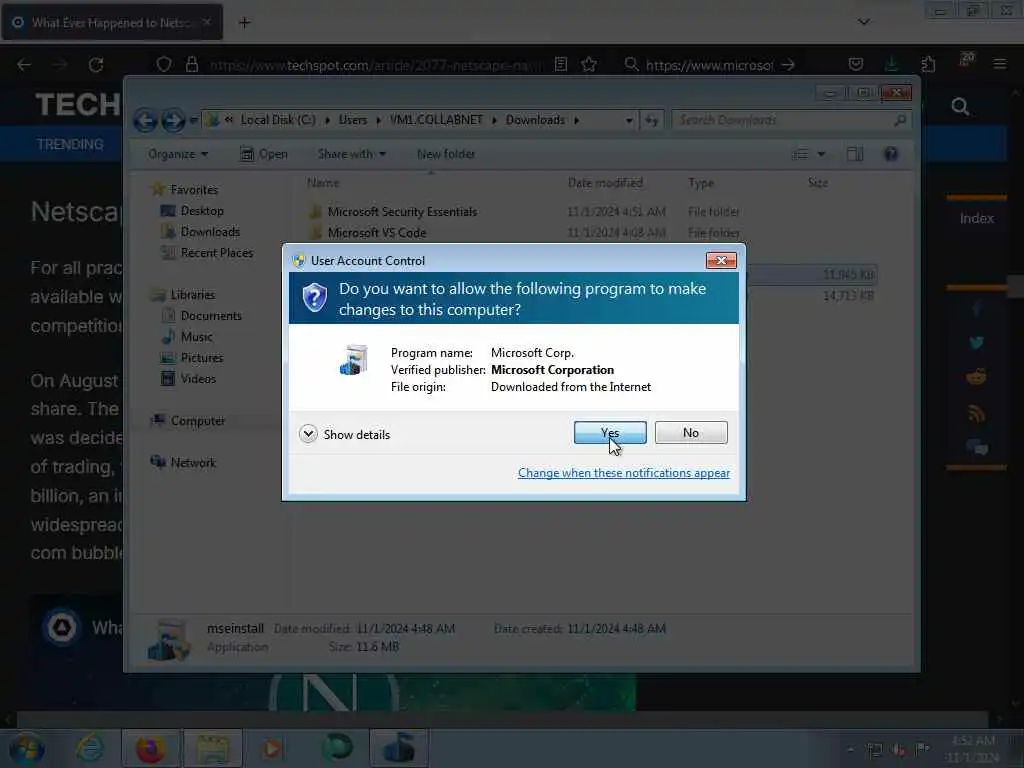Switch to Firefox on taskbar
1024x768 pixels.
tap(150, 748)
